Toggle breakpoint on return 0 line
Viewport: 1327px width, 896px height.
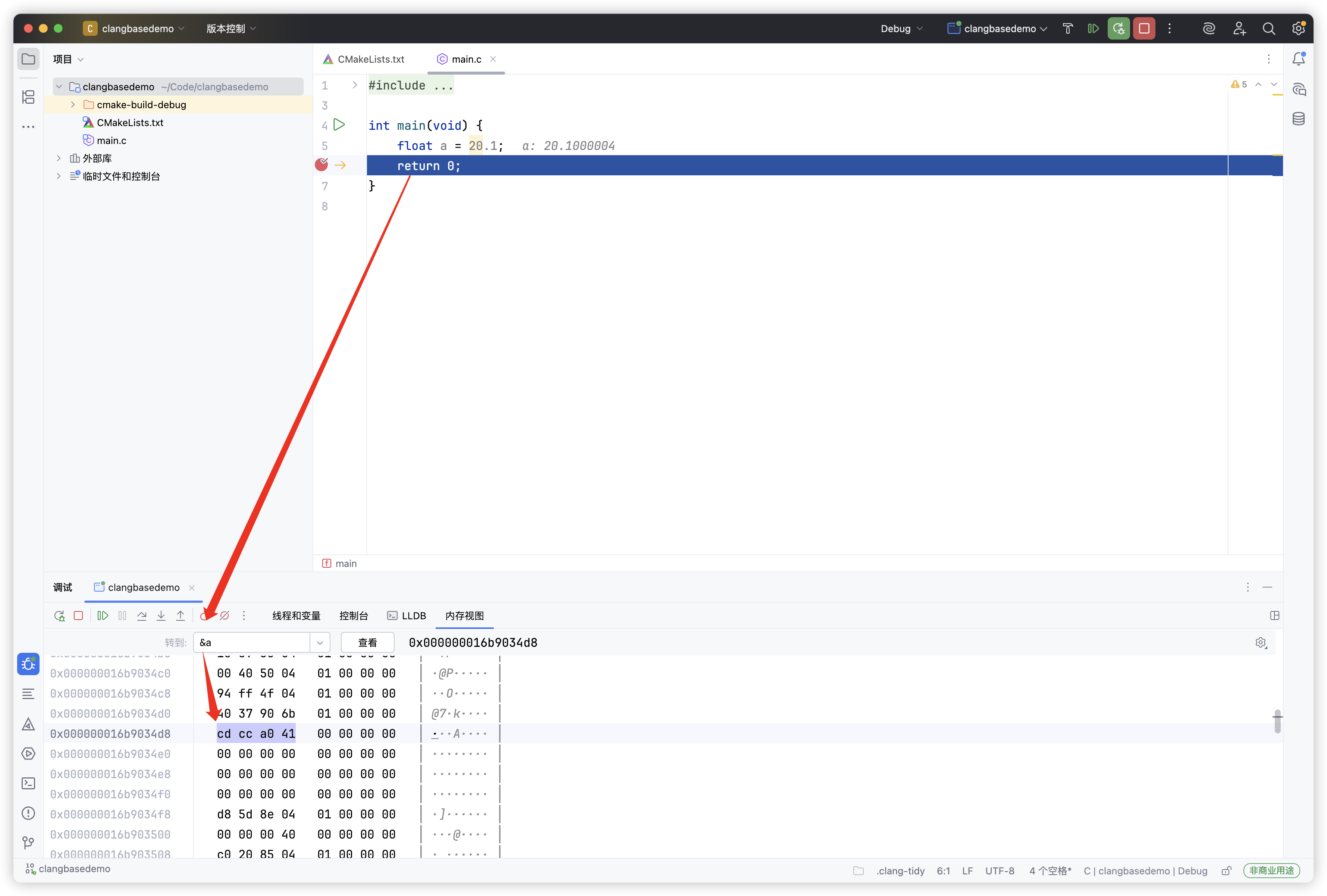[x=321, y=165]
